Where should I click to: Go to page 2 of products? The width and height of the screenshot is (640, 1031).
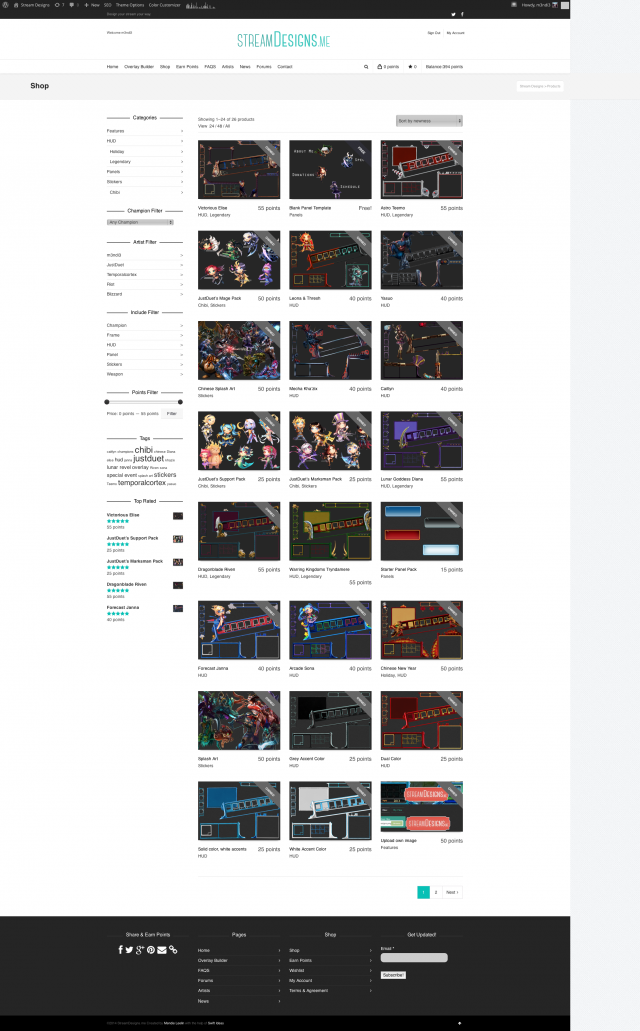[x=436, y=892]
